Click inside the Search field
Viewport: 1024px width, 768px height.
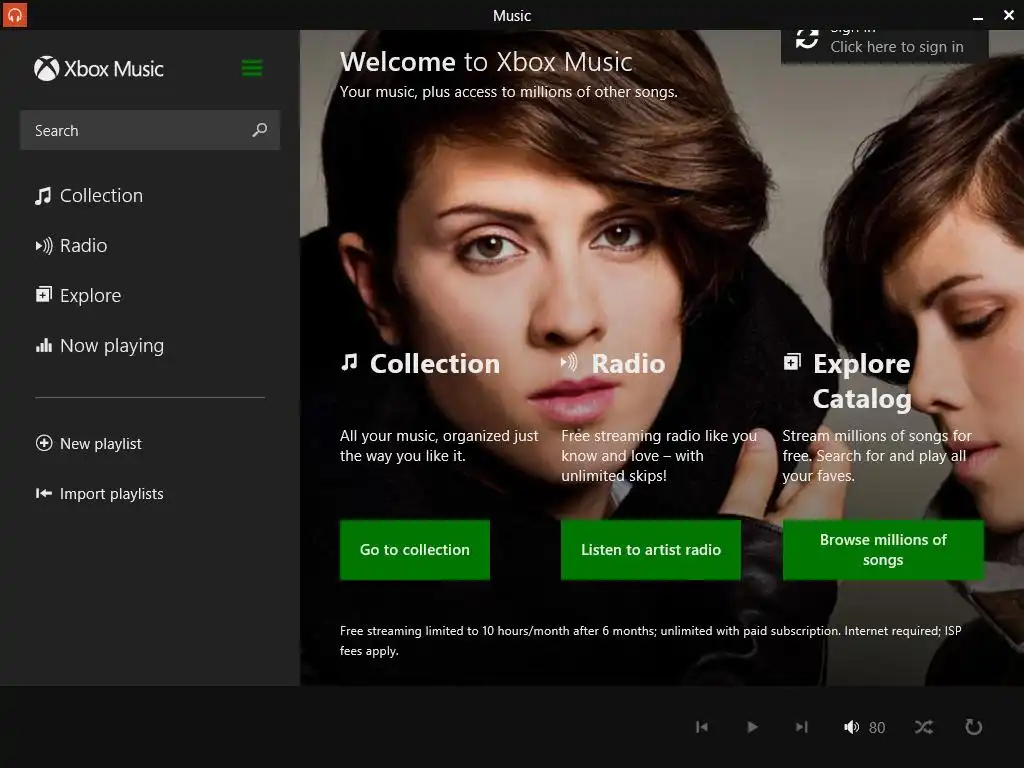tap(150, 131)
